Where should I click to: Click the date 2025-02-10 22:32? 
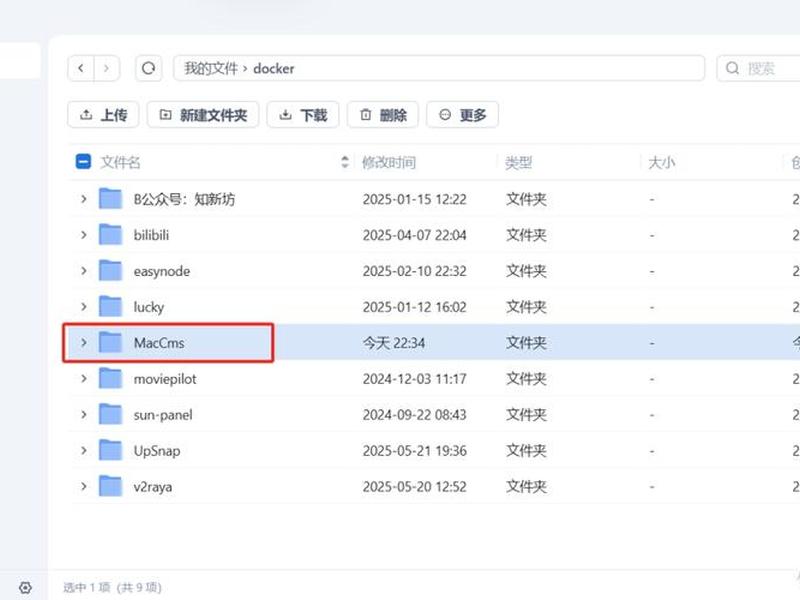pyautogui.click(x=414, y=271)
